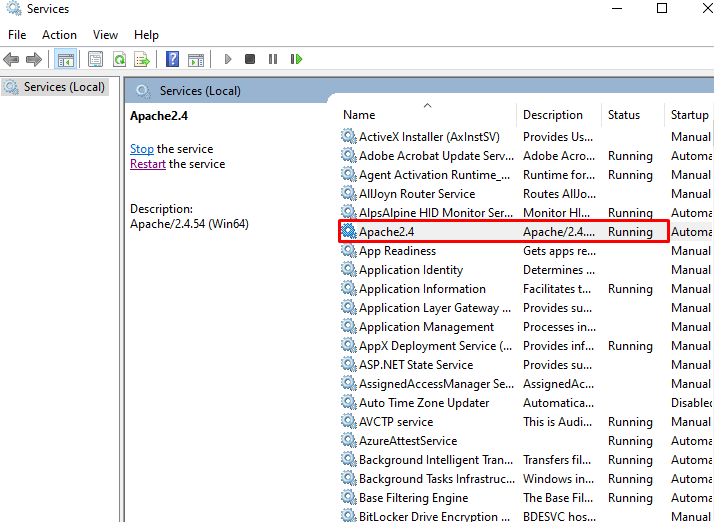Image resolution: width=714 pixels, height=522 pixels.
Task: Click the Stop the service link
Action: pyautogui.click(x=142, y=149)
